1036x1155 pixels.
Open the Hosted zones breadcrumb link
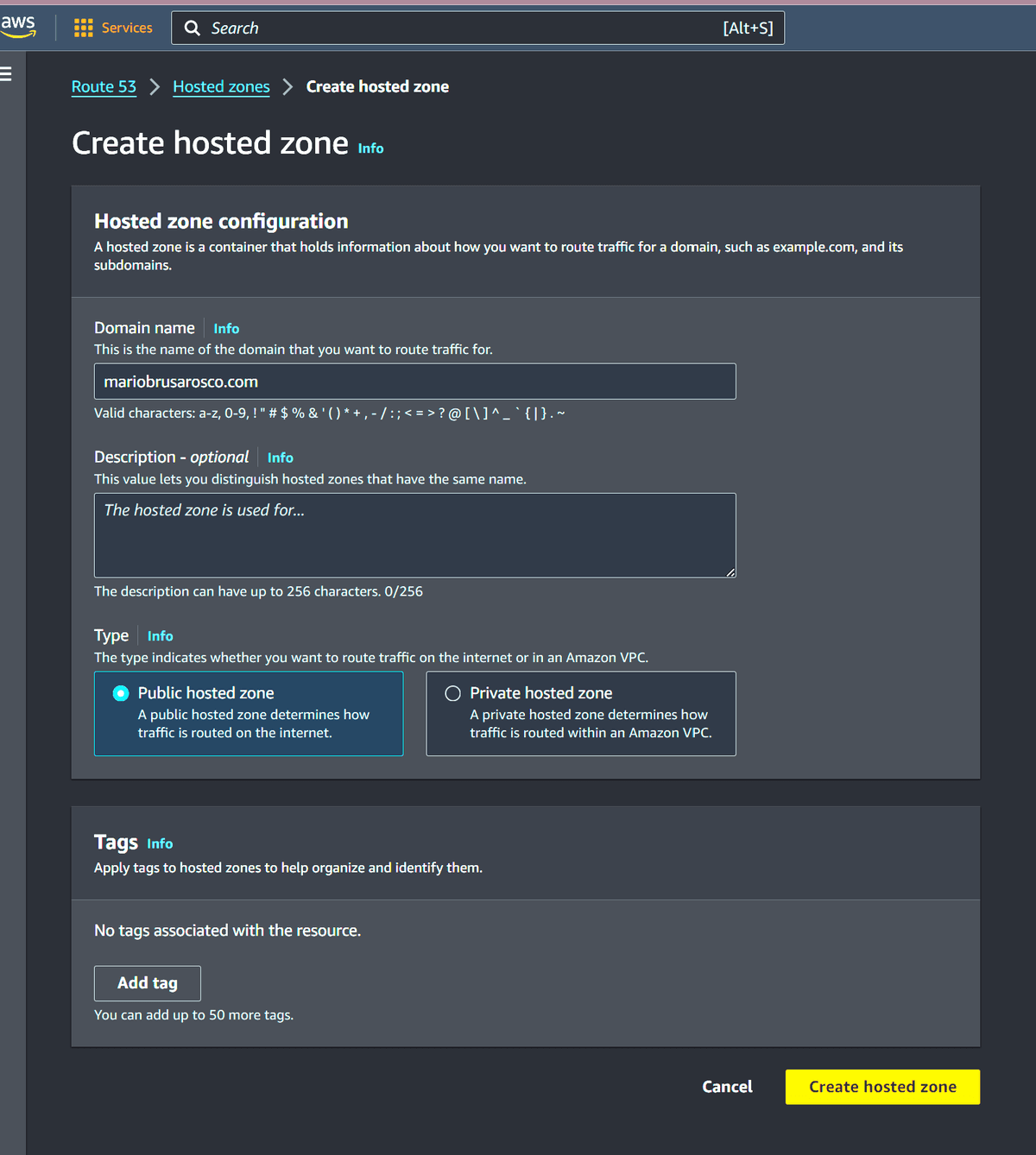pyautogui.click(x=221, y=86)
